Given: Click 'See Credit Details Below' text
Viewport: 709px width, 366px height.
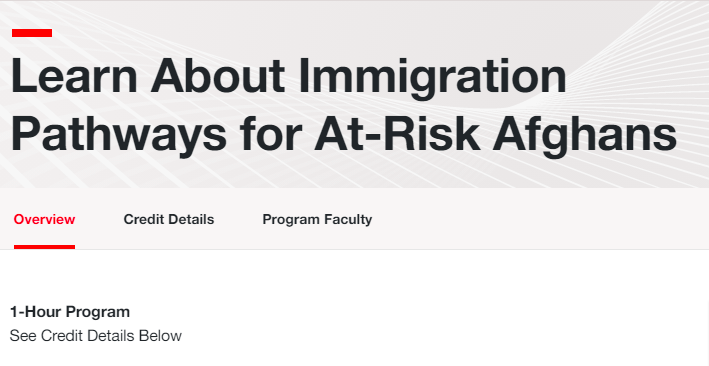Looking at the screenshot, I should (x=95, y=336).
